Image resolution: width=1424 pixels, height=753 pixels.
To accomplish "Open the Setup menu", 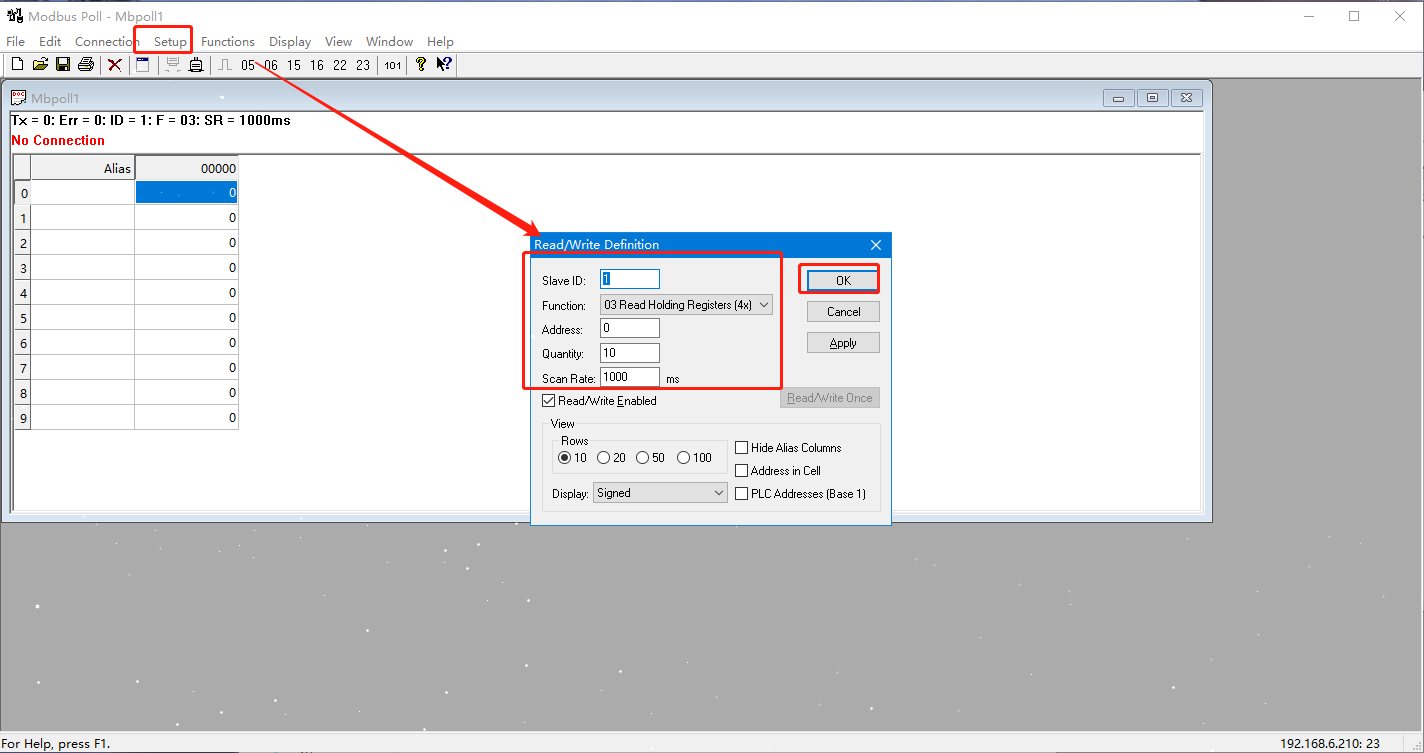I will [170, 42].
